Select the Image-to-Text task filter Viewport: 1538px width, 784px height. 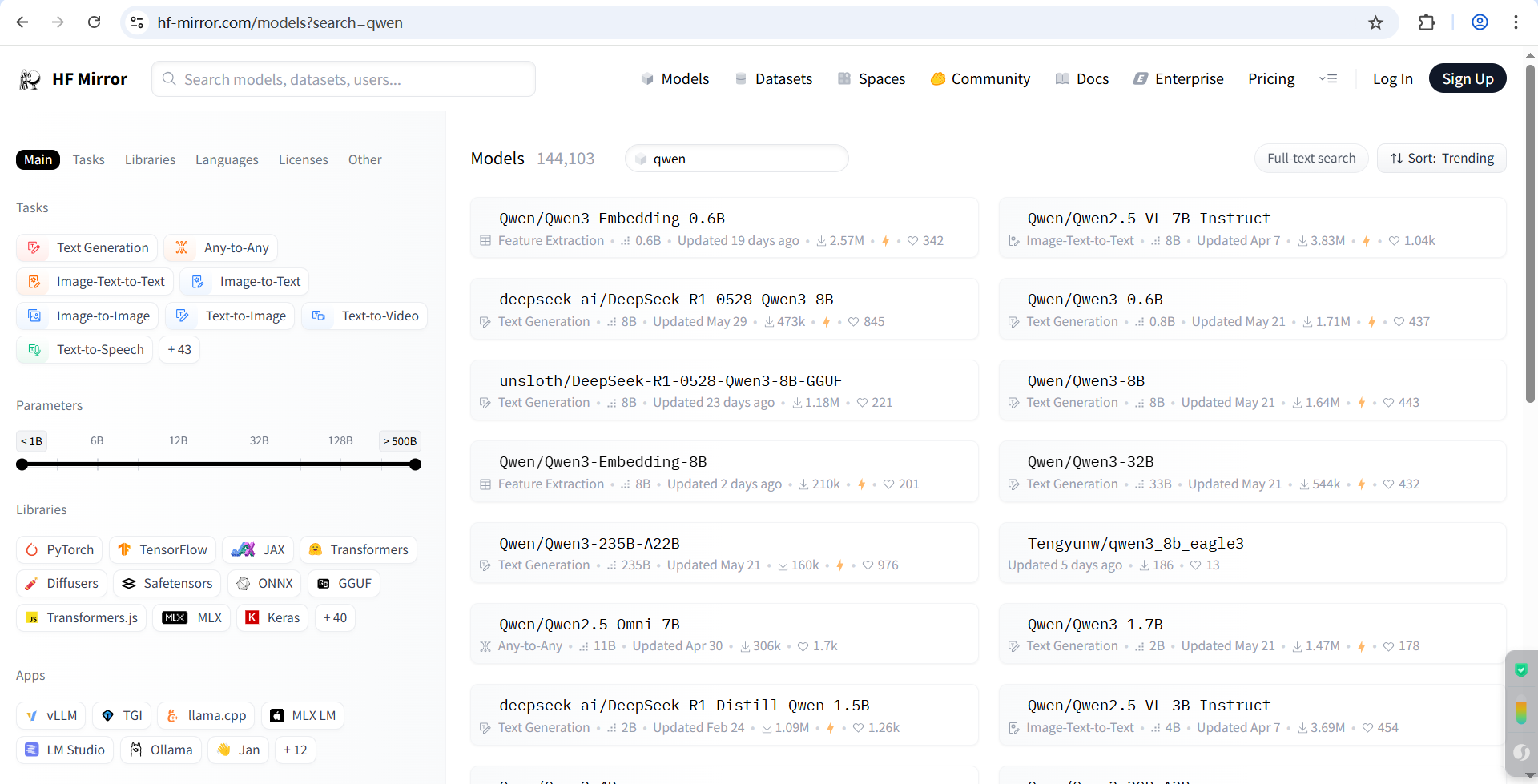(244, 282)
